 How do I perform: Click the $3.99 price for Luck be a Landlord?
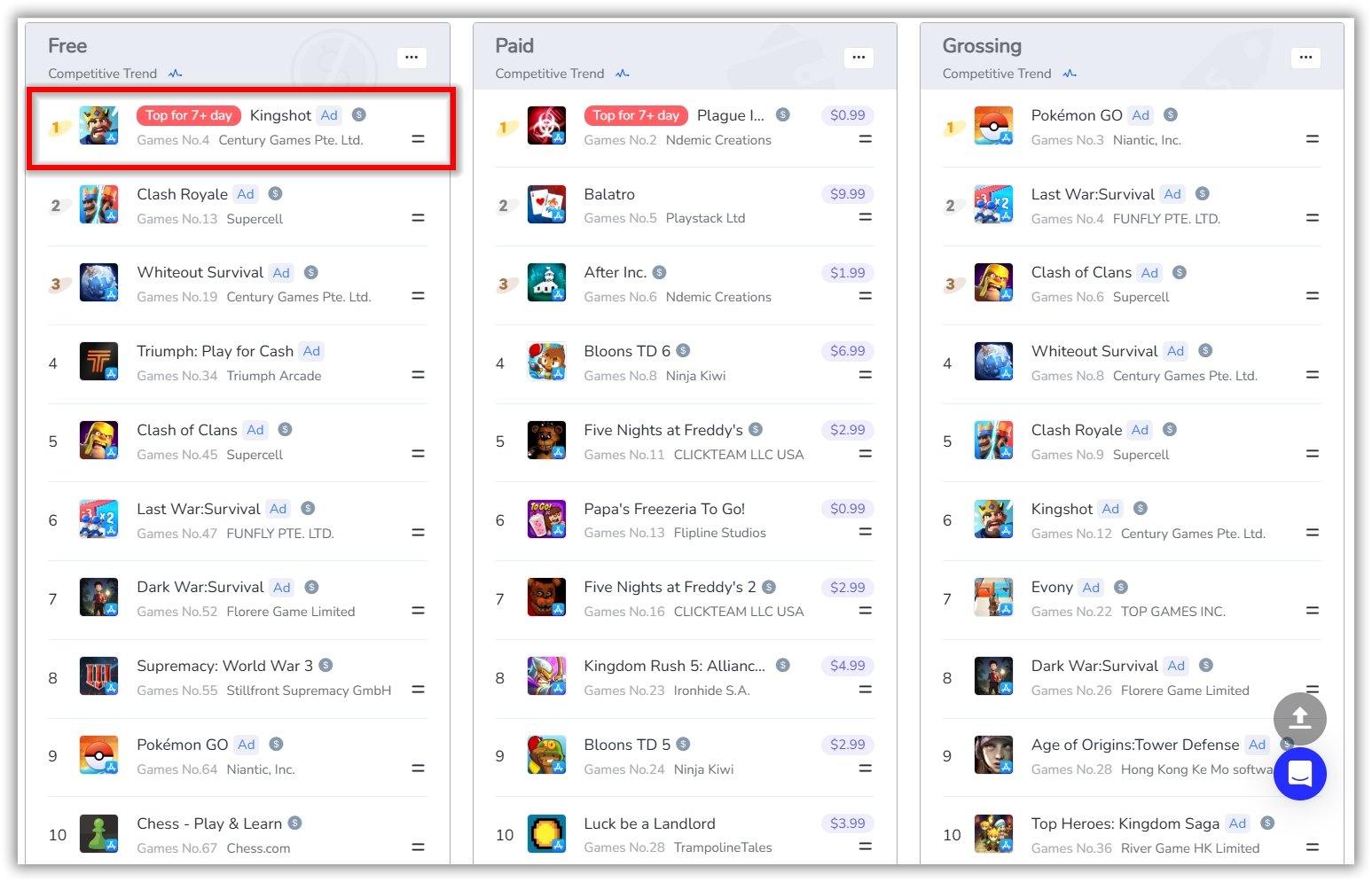[848, 823]
